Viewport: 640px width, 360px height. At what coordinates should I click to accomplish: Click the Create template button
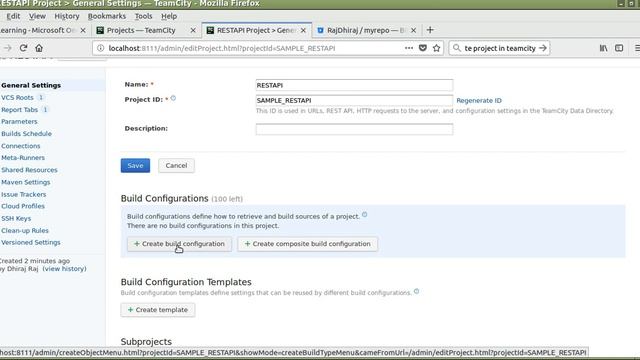158,310
